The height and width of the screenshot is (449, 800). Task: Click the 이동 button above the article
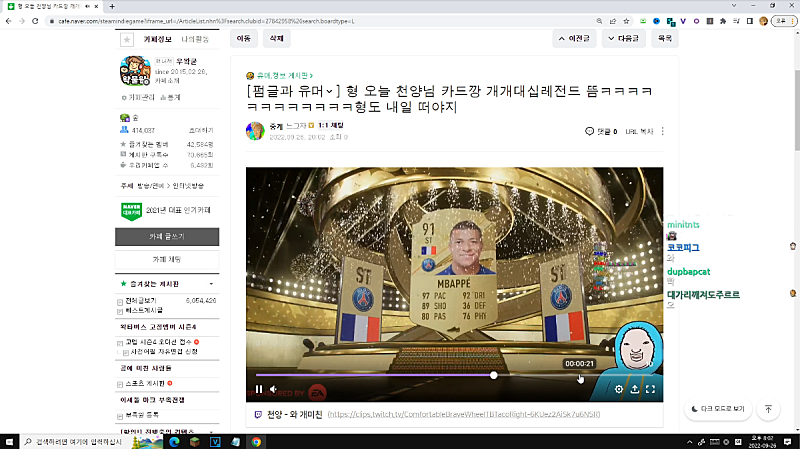click(x=244, y=38)
